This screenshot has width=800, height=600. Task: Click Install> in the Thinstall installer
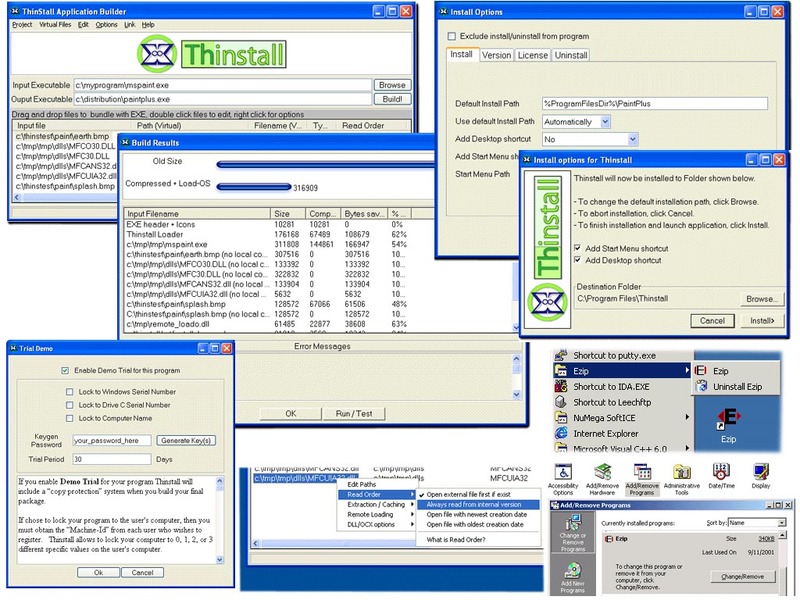762,320
